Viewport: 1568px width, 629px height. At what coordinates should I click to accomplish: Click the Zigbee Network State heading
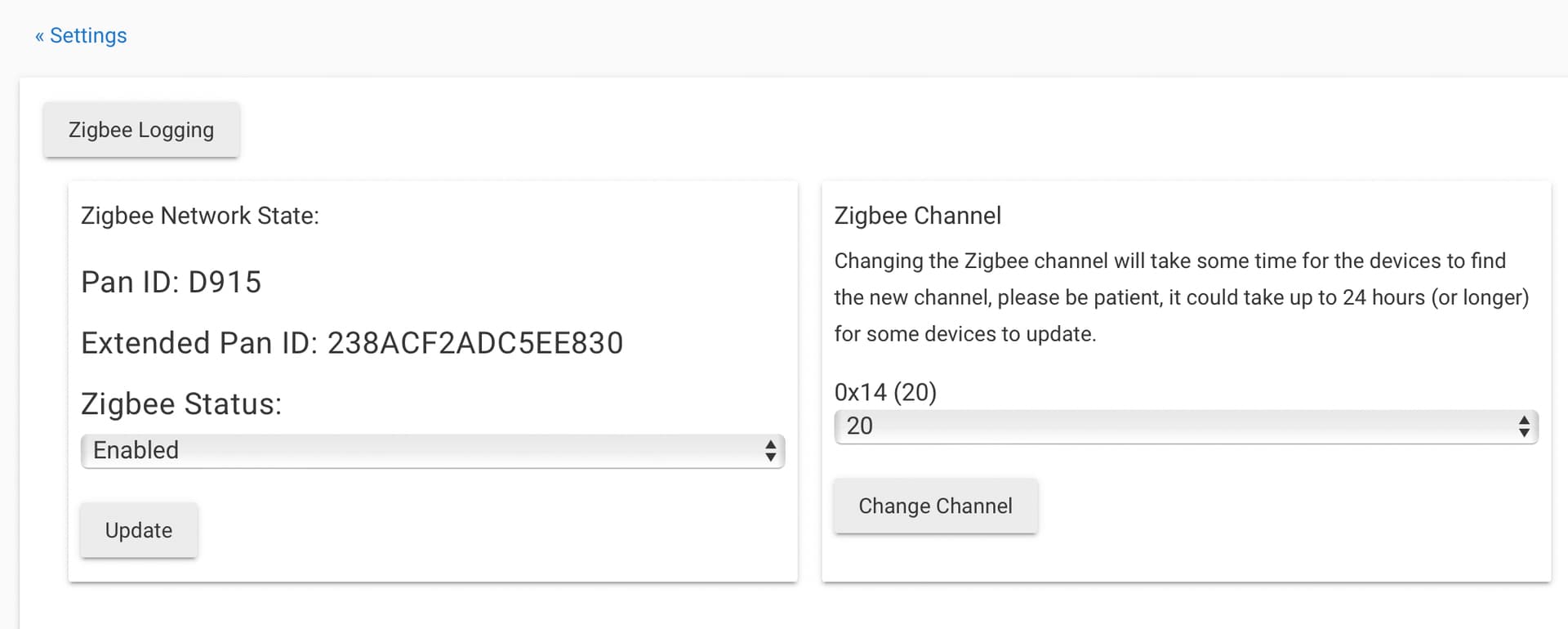(200, 216)
